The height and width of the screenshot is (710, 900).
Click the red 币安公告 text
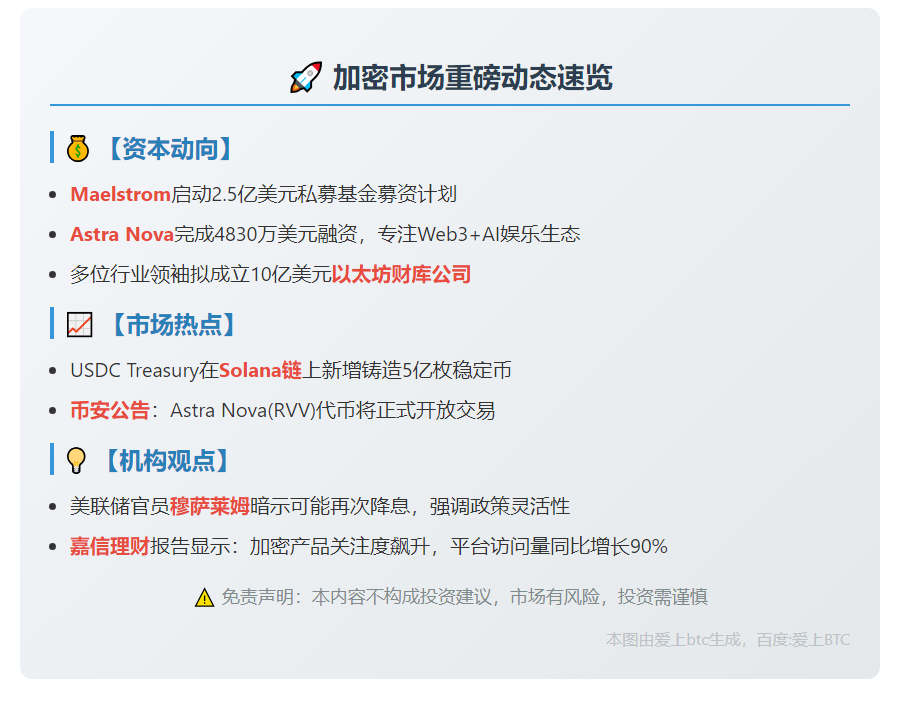(x=109, y=410)
